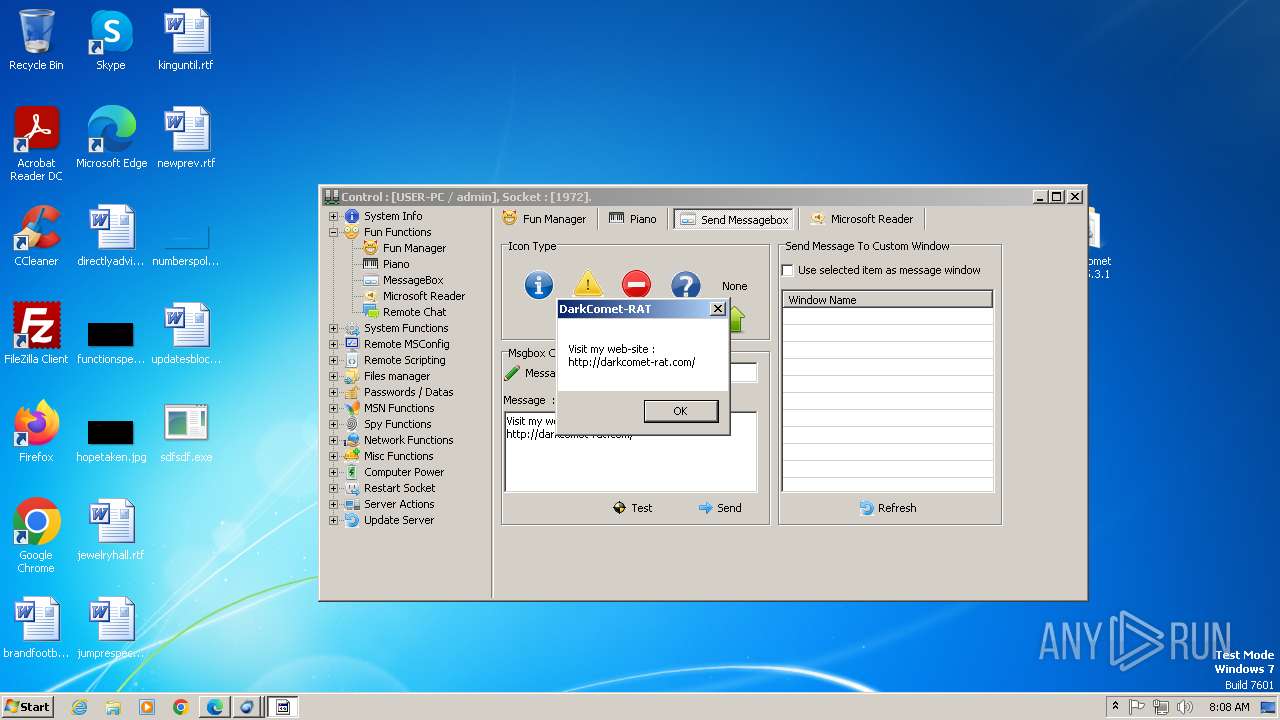Click the Fun Functions smiley icon
Screen dimensions: 1280x720
(x=352, y=232)
